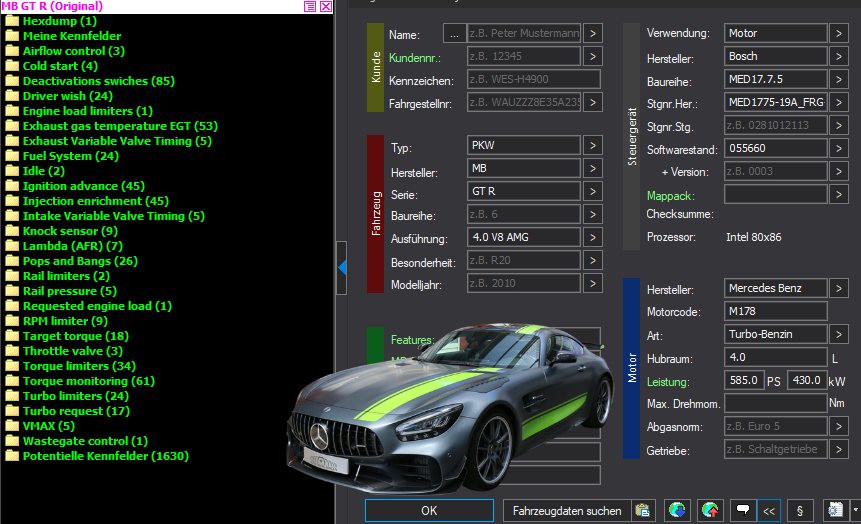Screen dimensions: 861x524
Task: Click the notepad settings icon at bottom right
Action: (835, 510)
